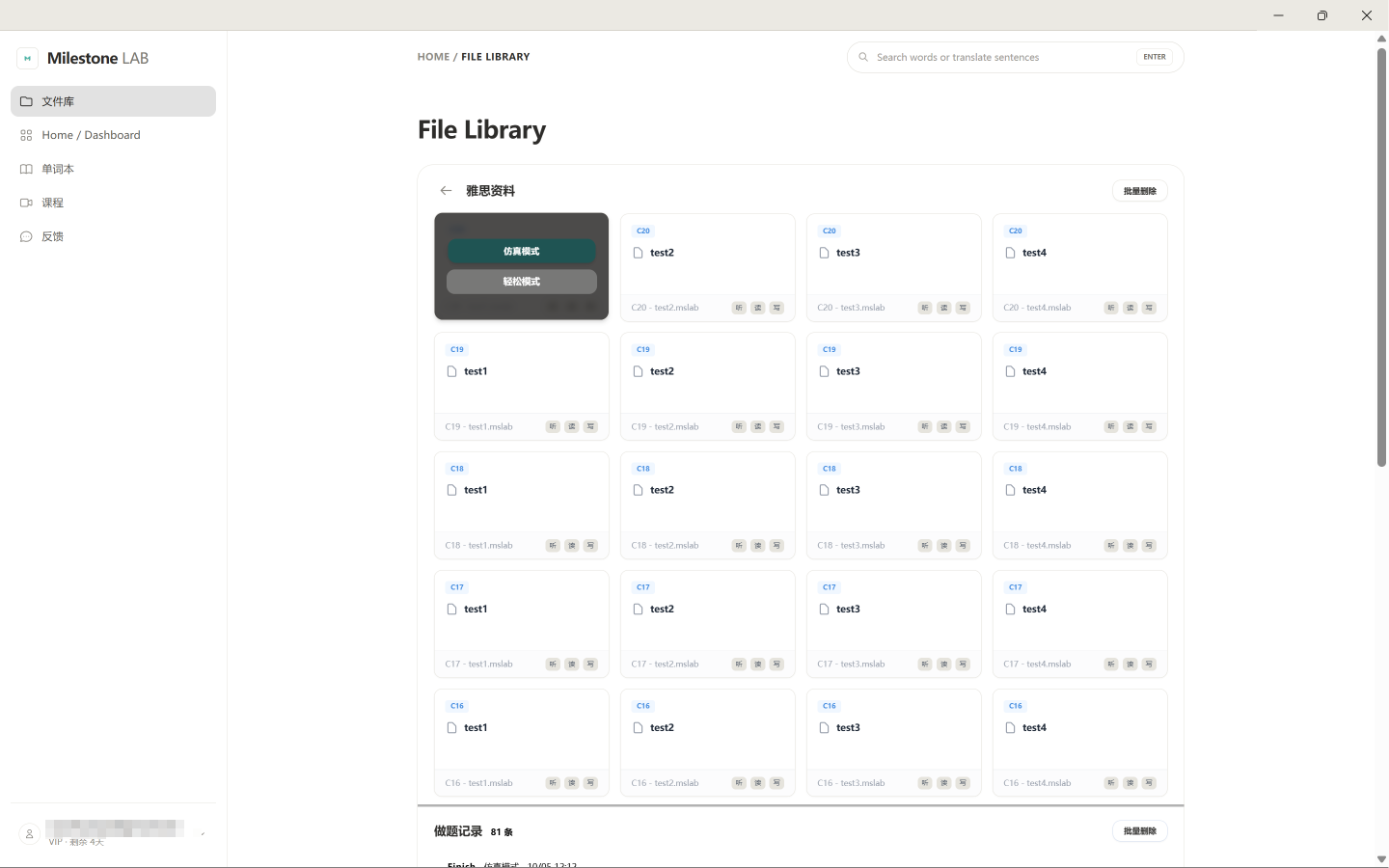Click the search magnifier icon
The height and width of the screenshot is (868, 1389).
[863, 58]
